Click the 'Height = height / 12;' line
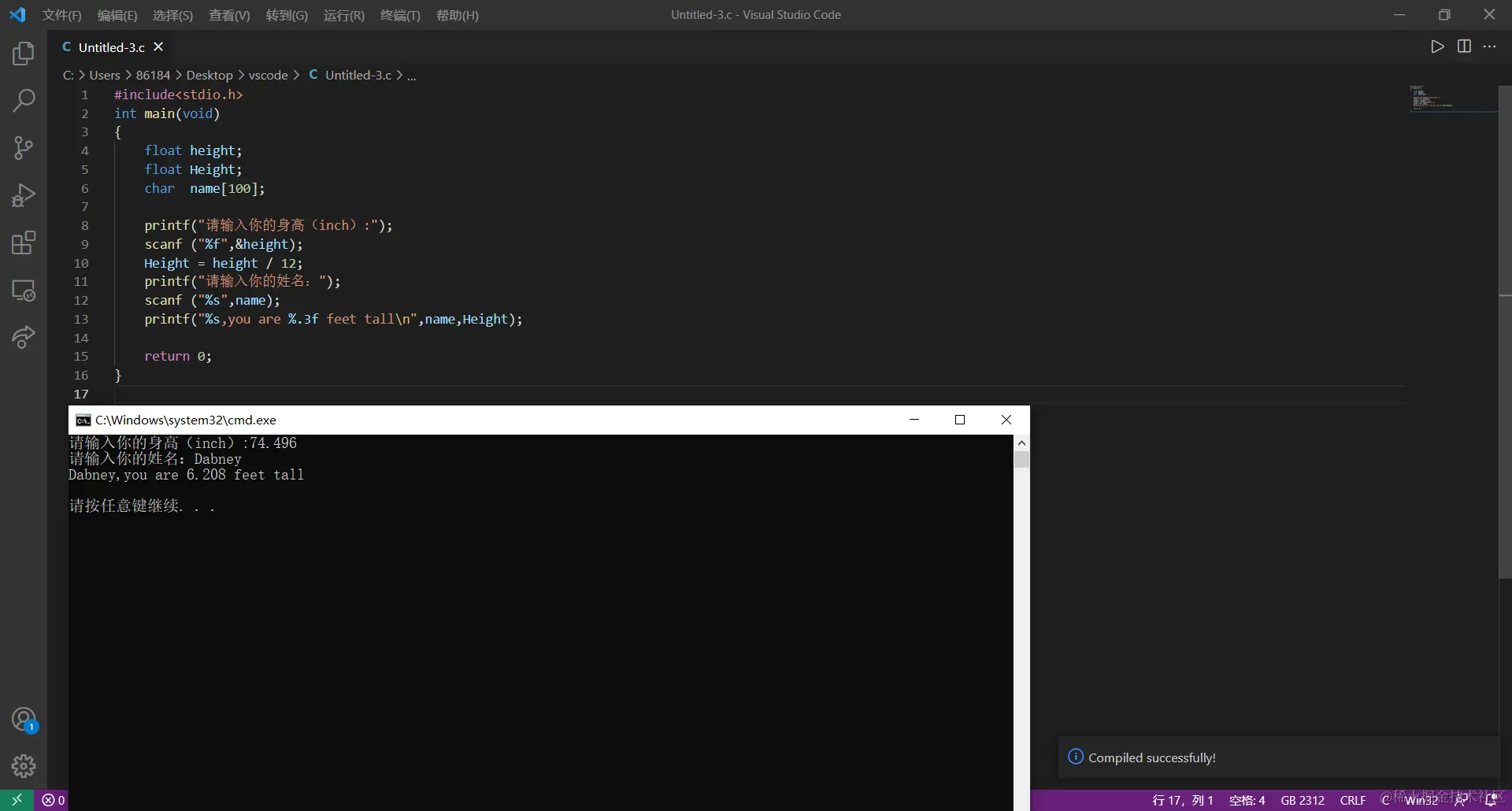The width and height of the screenshot is (1512, 811). [x=224, y=263]
